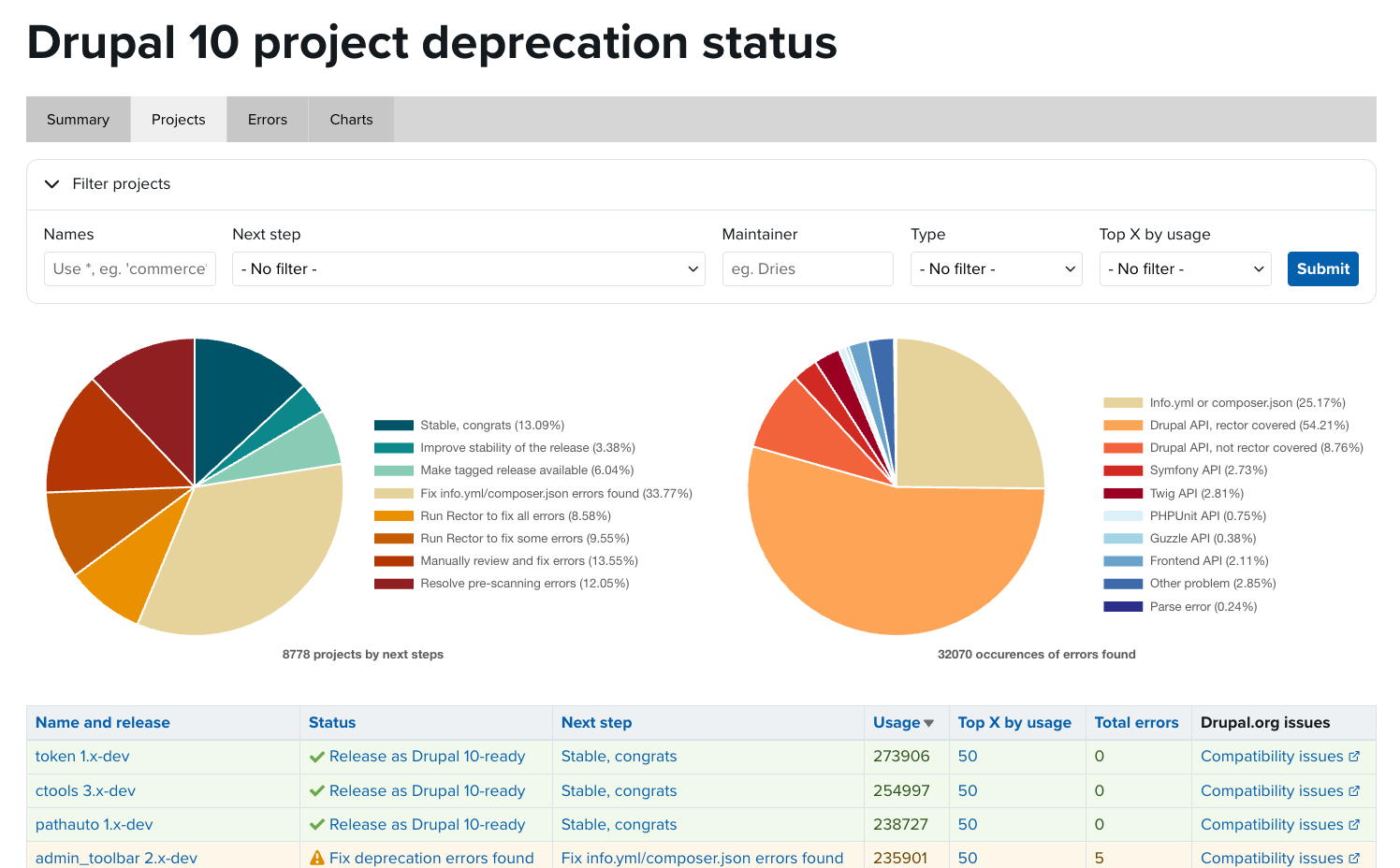
Task: Click Fix deprecation errors found status
Action: tap(431, 859)
